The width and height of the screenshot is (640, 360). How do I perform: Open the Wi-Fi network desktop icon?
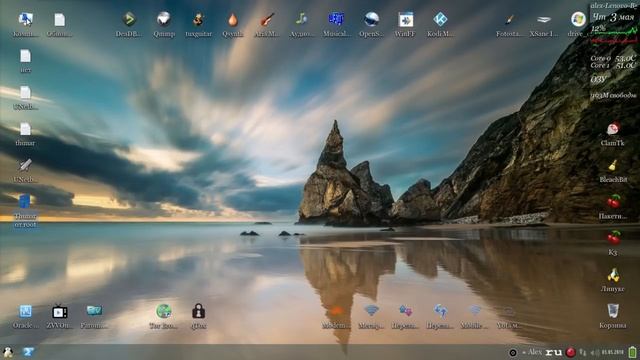(x=371, y=311)
